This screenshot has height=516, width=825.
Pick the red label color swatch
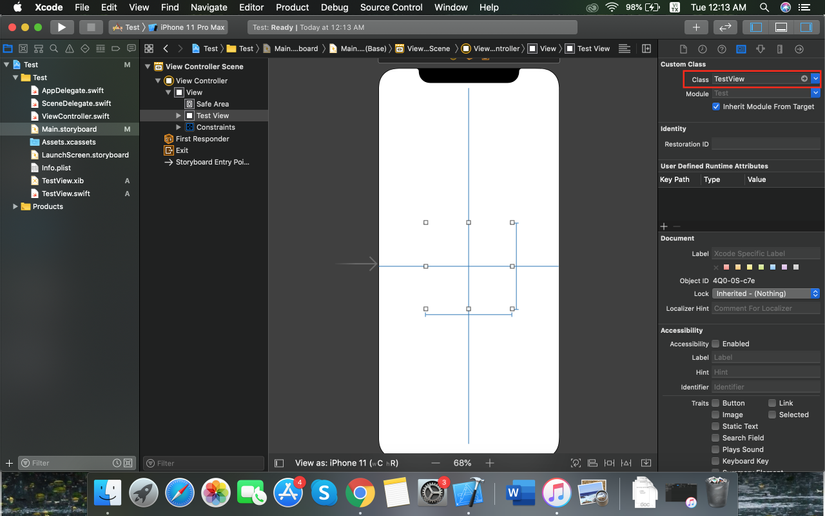point(728,267)
